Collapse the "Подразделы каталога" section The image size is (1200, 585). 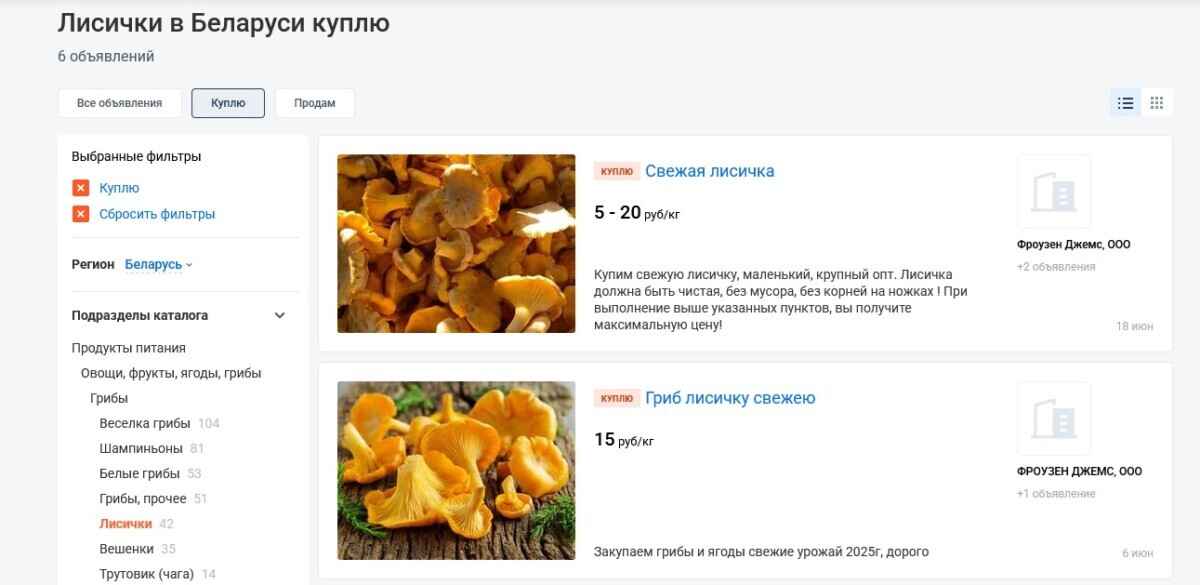[x=281, y=314]
